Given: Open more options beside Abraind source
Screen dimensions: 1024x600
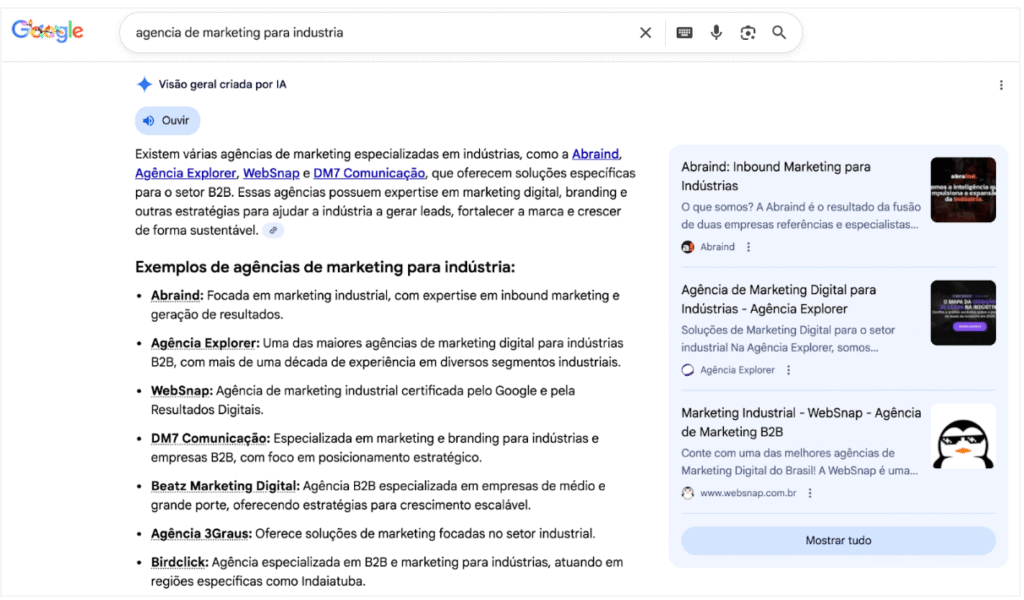Looking at the screenshot, I should [749, 247].
